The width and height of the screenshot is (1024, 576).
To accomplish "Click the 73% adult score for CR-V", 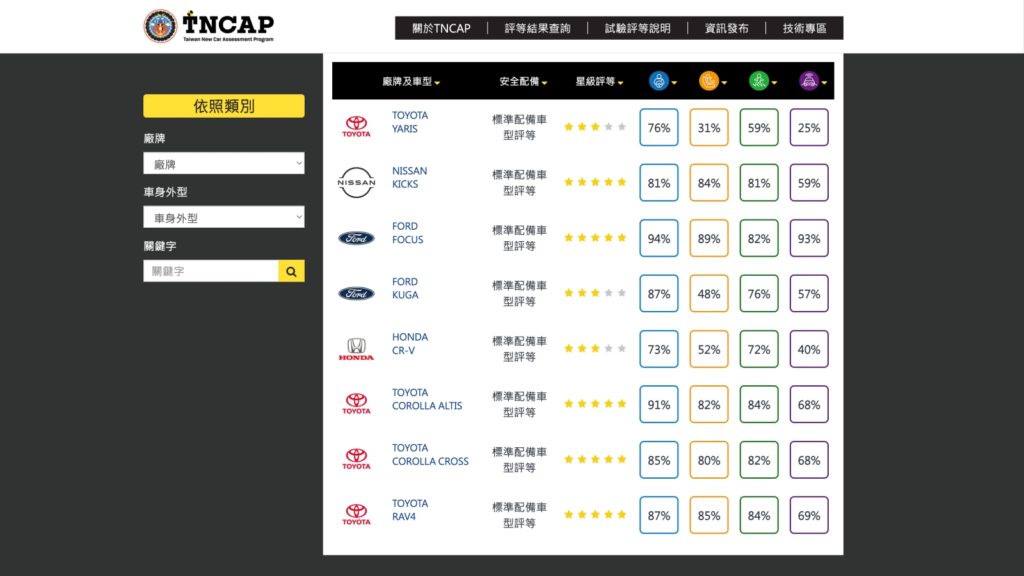I will coord(659,349).
